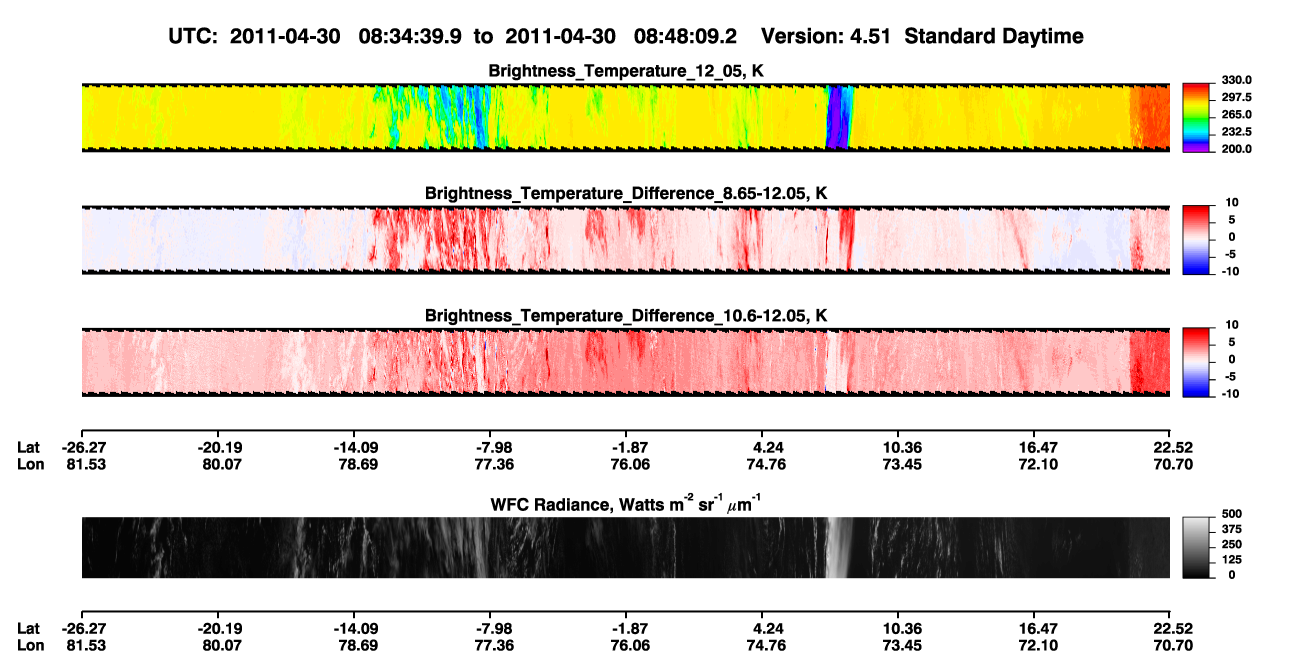Image resolution: width=1300 pixels, height=667 pixels.
Task: Click the 10 label on the 8.65-12.05 colorbar
Action: (1234, 202)
